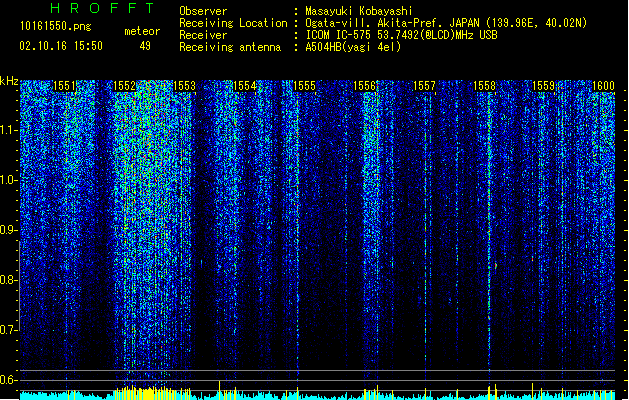Click the kHz axis unit label
Viewport: 629px width, 400px height.
click(9, 81)
